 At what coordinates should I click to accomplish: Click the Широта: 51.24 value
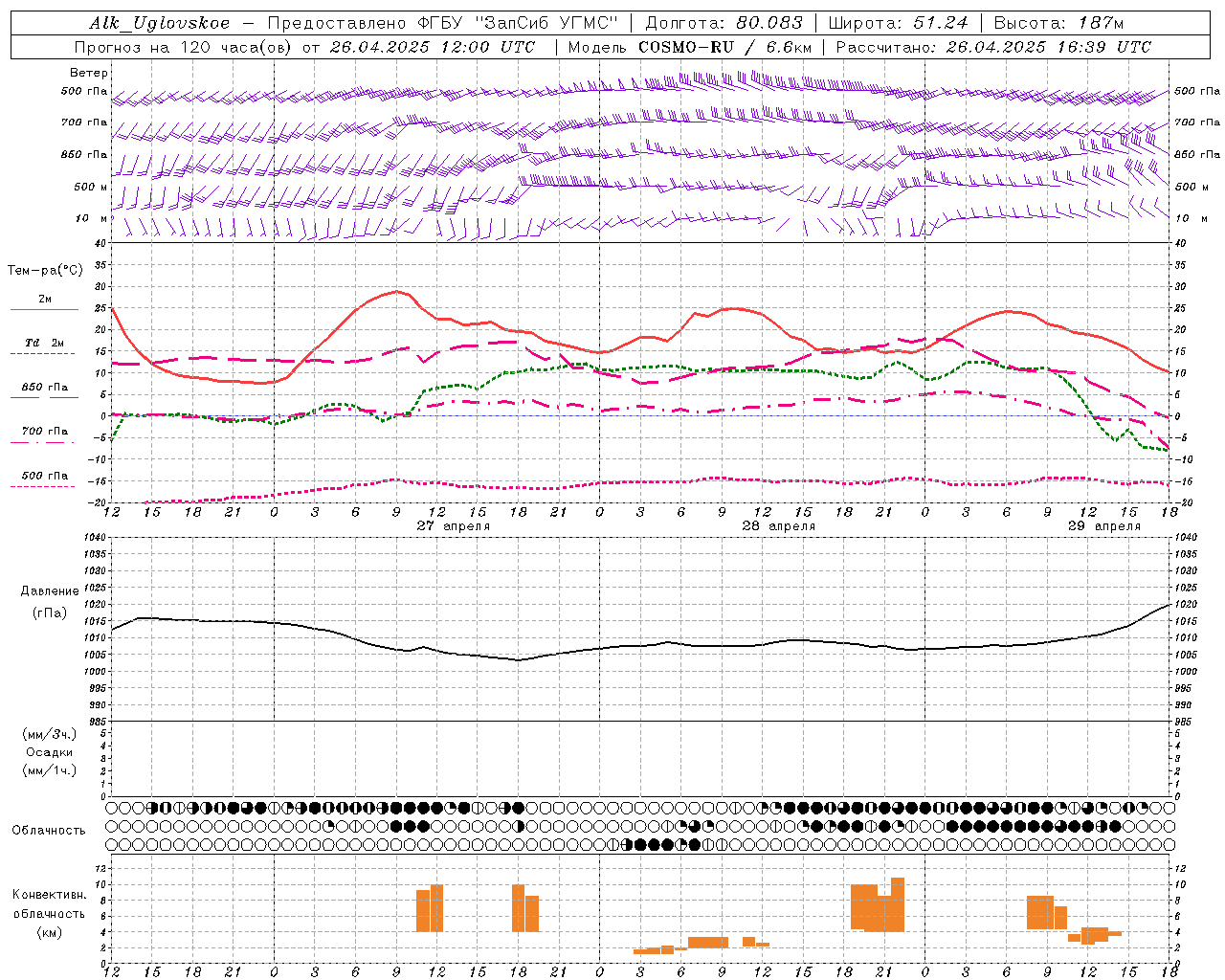898,23
